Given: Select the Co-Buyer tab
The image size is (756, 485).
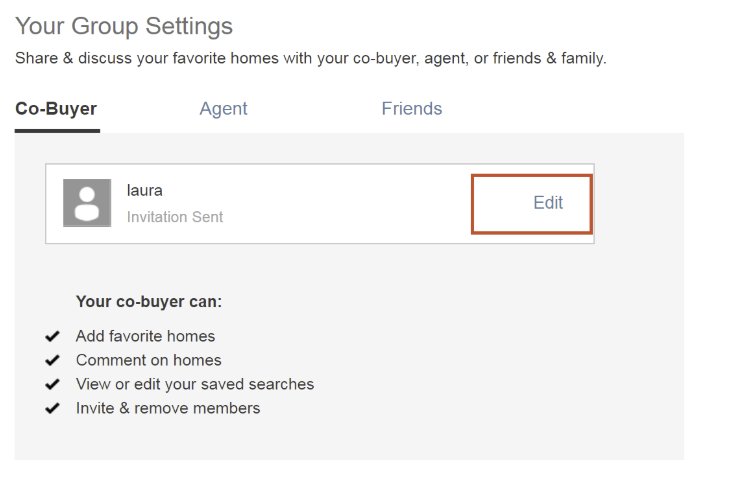Looking at the screenshot, I should [x=56, y=109].
